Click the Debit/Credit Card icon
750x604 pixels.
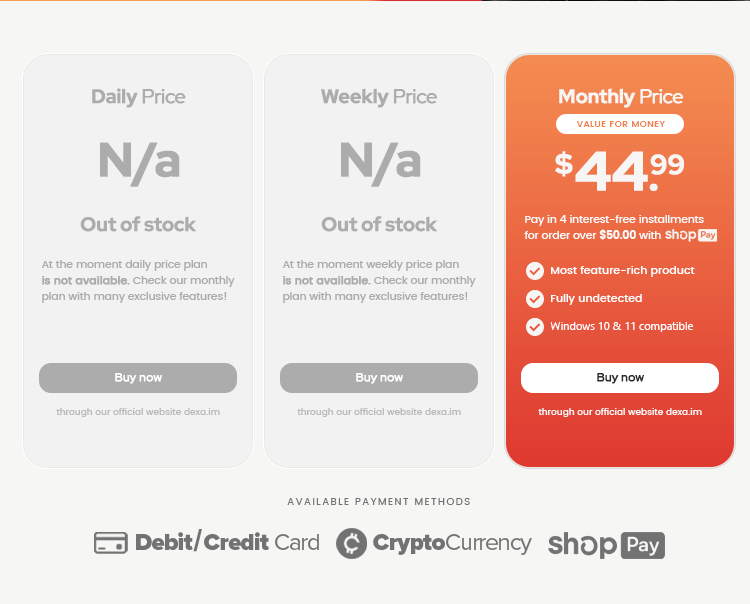click(x=110, y=543)
